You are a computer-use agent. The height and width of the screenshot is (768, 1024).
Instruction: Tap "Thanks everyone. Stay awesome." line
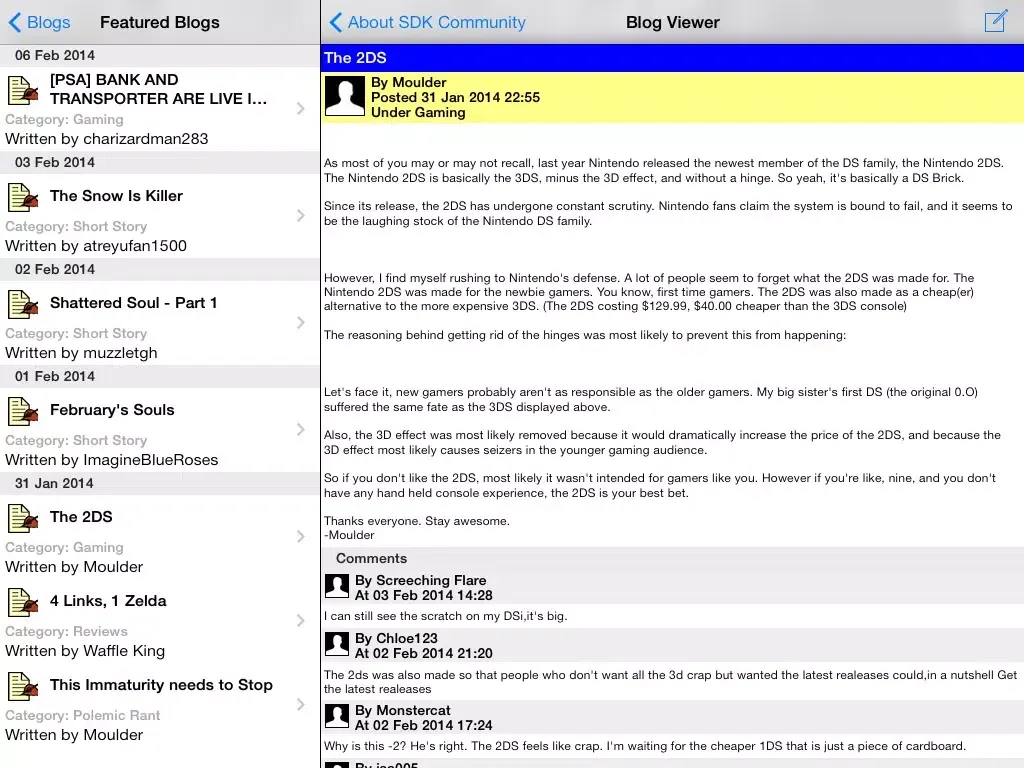point(417,521)
